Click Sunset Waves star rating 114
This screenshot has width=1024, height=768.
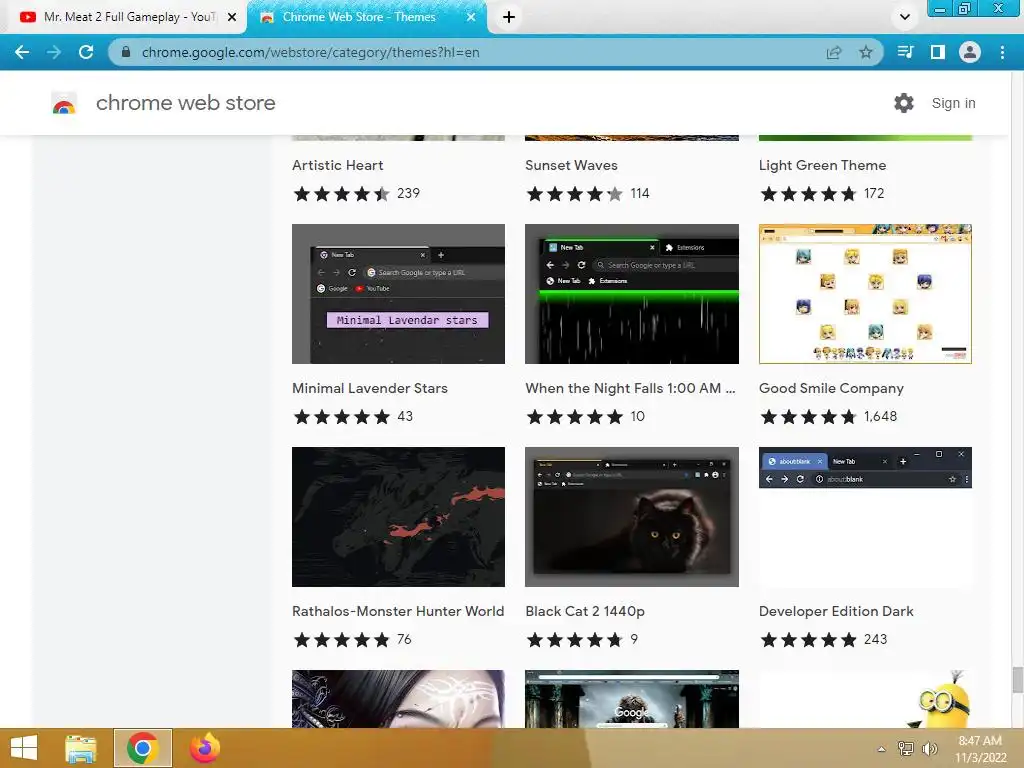(587, 194)
